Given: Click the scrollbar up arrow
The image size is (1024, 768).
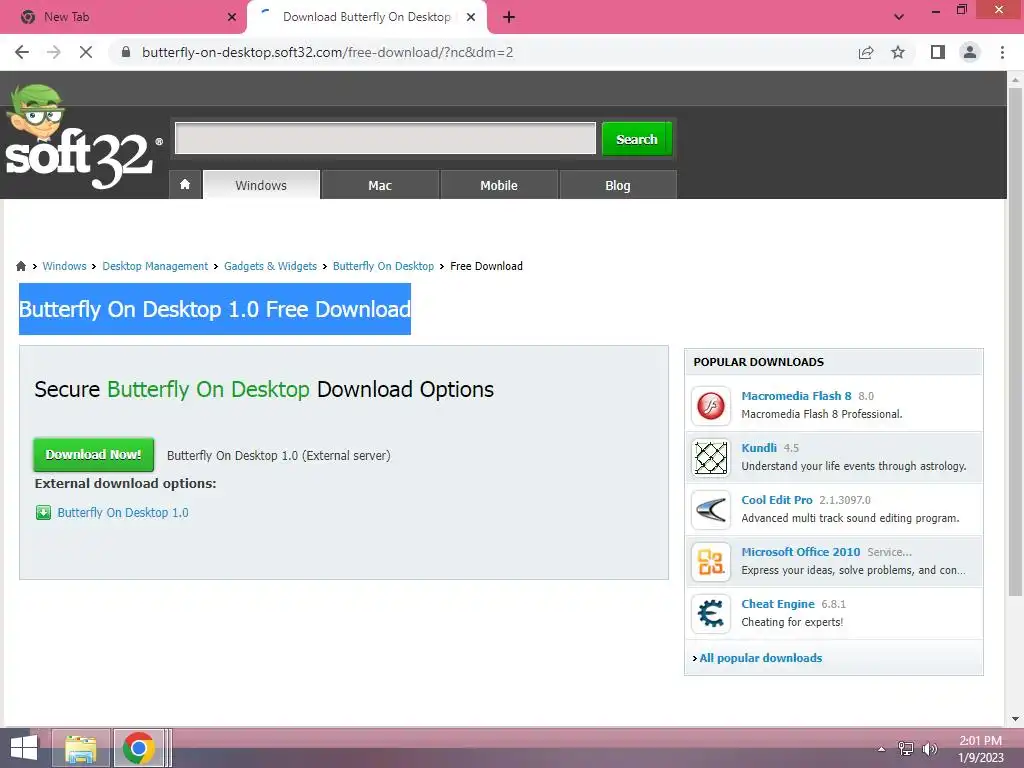Looking at the screenshot, I should pyautogui.click(x=1015, y=79).
